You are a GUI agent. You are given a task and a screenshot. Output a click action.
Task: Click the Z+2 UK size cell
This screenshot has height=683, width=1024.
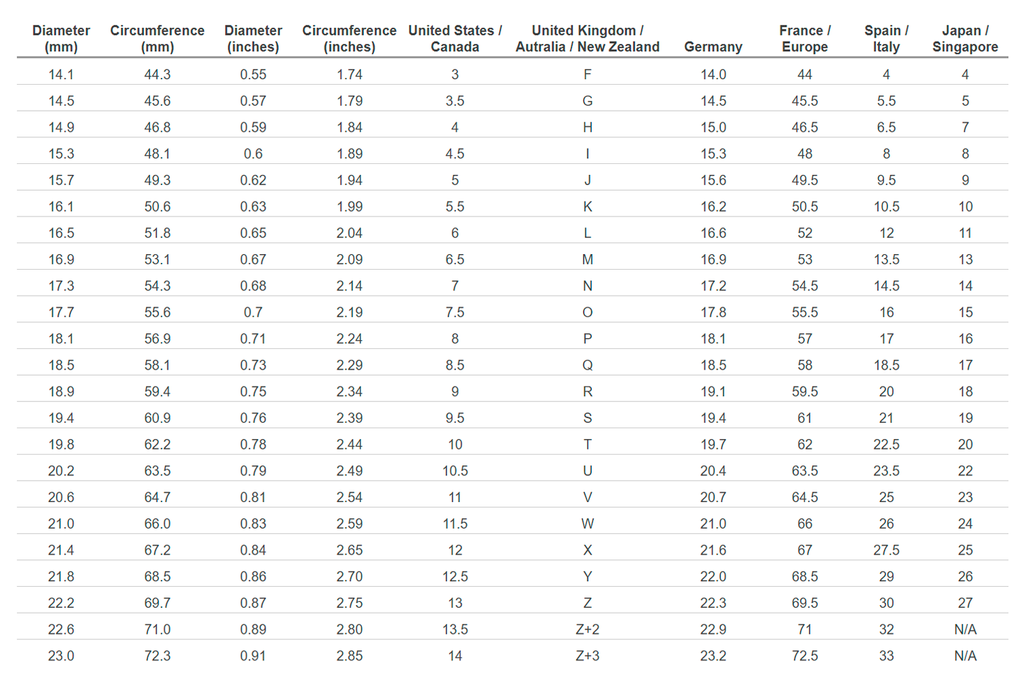tap(587, 629)
